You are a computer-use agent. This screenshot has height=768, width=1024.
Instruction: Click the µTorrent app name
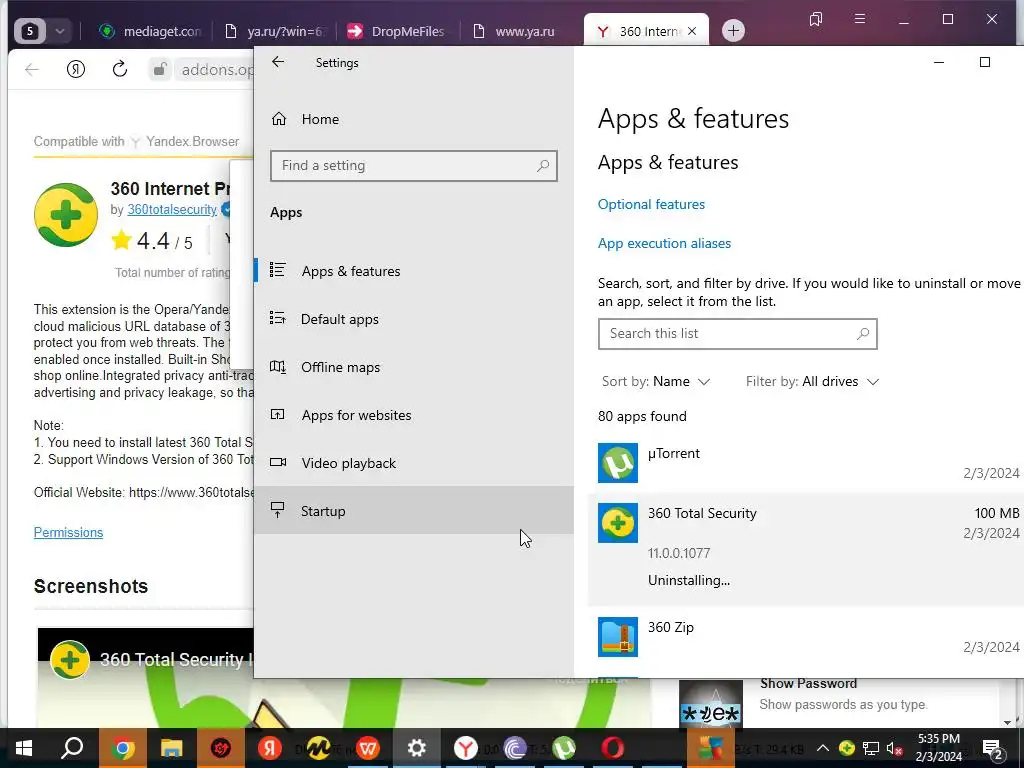point(673,453)
